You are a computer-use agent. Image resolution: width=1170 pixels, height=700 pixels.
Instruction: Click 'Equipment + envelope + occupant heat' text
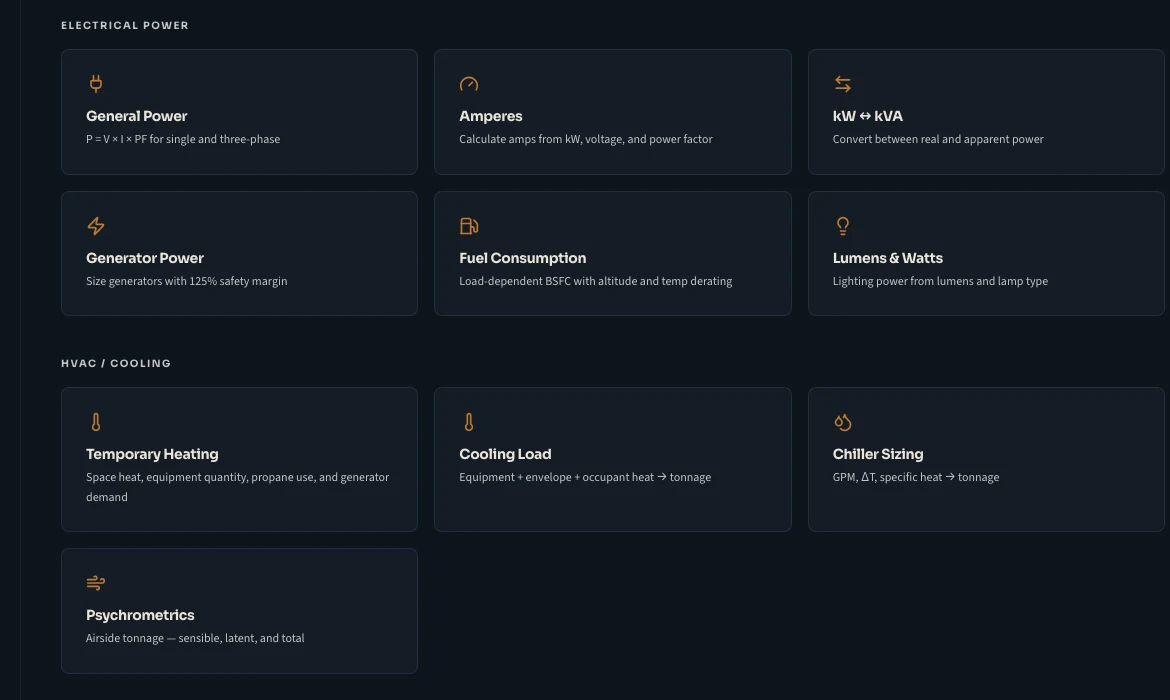(x=585, y=478)
